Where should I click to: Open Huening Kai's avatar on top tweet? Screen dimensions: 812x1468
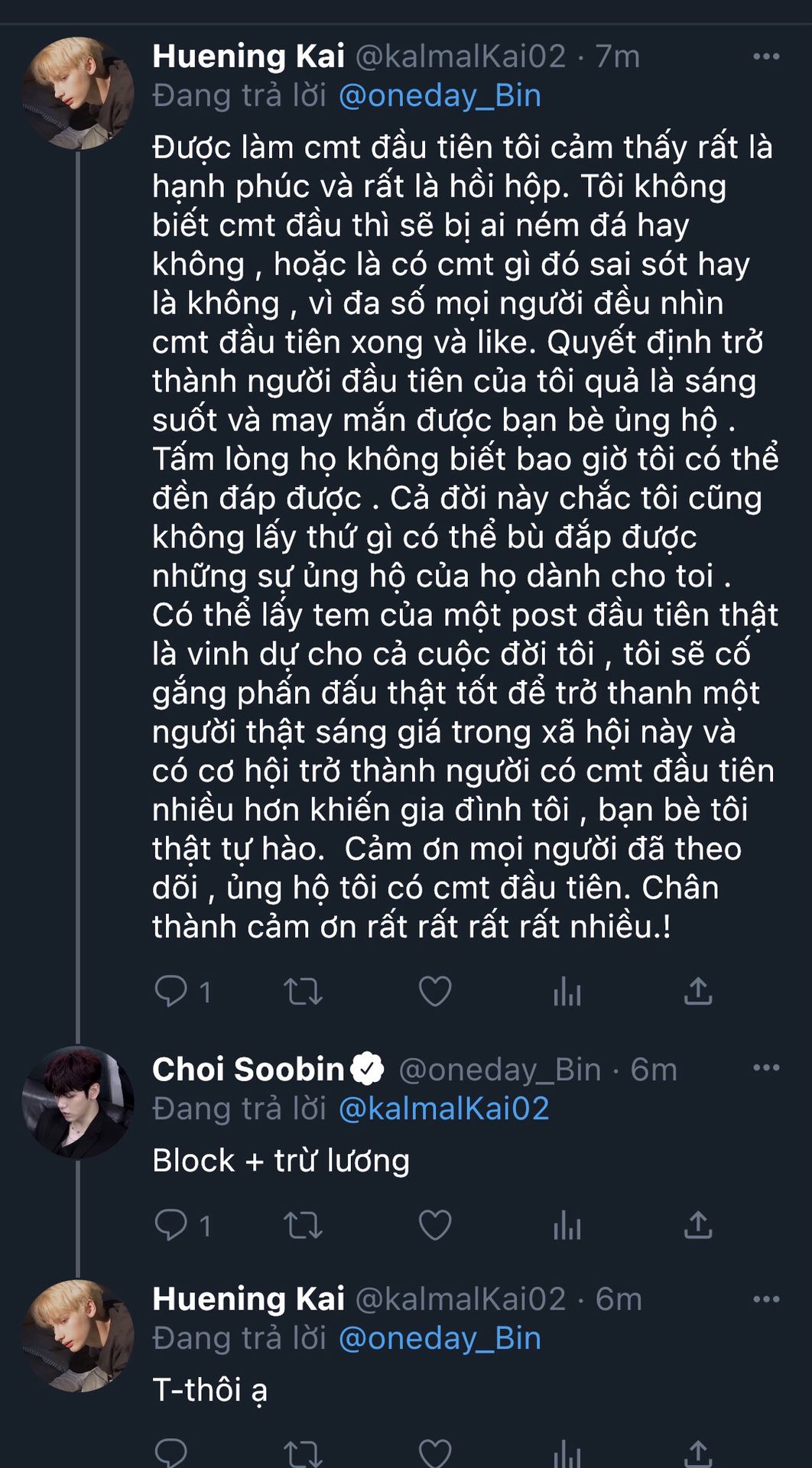(x=78, y=93)
